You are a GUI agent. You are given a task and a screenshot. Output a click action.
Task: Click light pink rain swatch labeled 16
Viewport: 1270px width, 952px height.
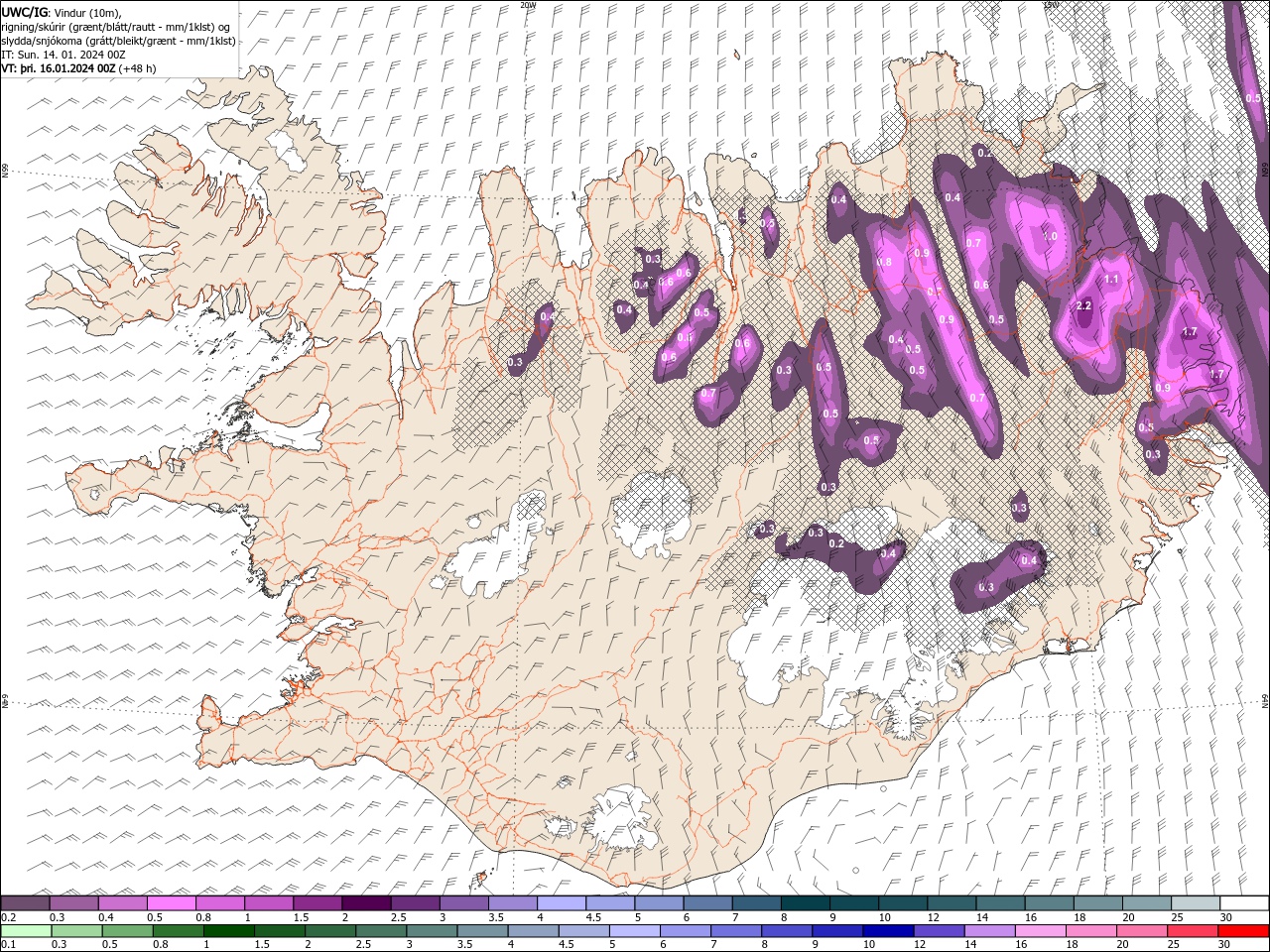tap(1040, 931)
